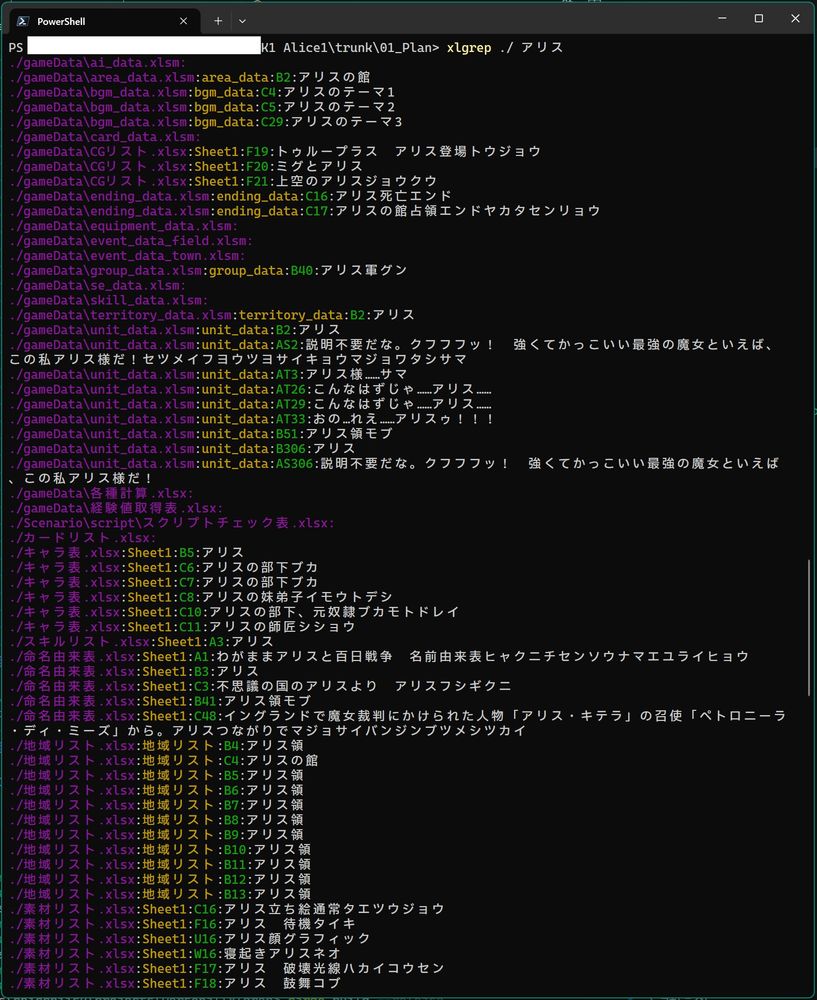Image resolution: width=817 pixels, height=1000 pixels.
Task: Click the bgm_data C5 'アリスのテーマ2' line
Action: pyautogui.click(x=202, y=107)
